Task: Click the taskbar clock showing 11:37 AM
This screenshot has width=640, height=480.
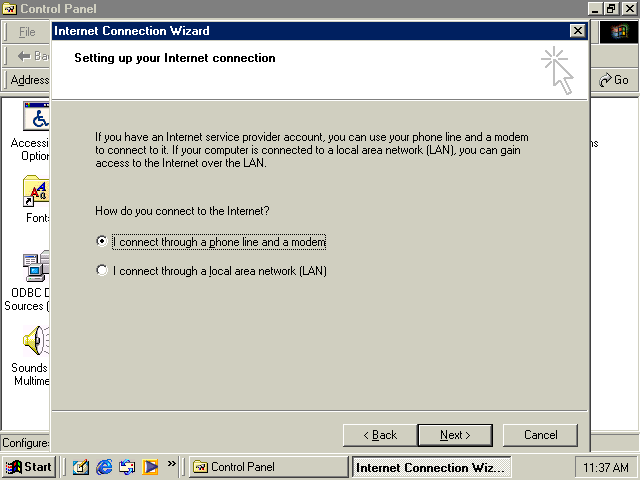Action: click(606, 467)
